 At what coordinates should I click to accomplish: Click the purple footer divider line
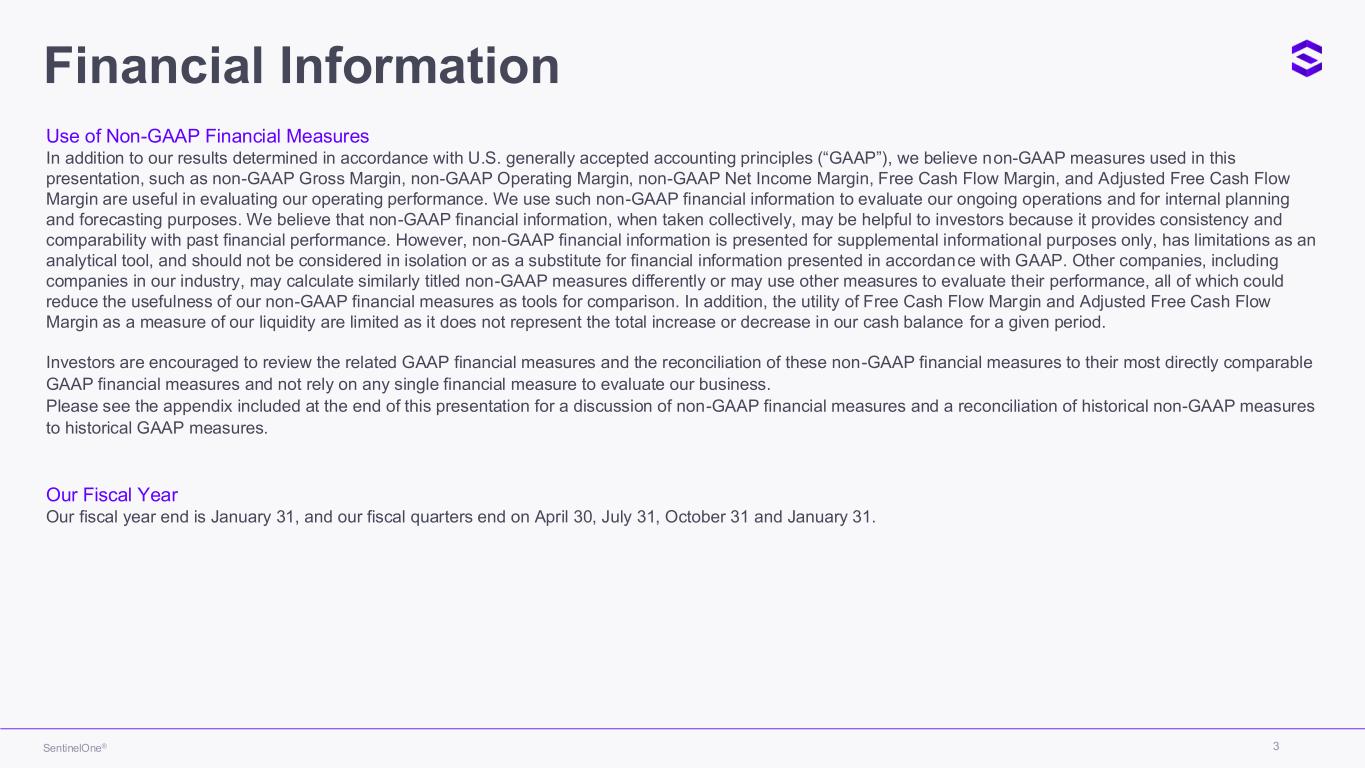point(682,728)
